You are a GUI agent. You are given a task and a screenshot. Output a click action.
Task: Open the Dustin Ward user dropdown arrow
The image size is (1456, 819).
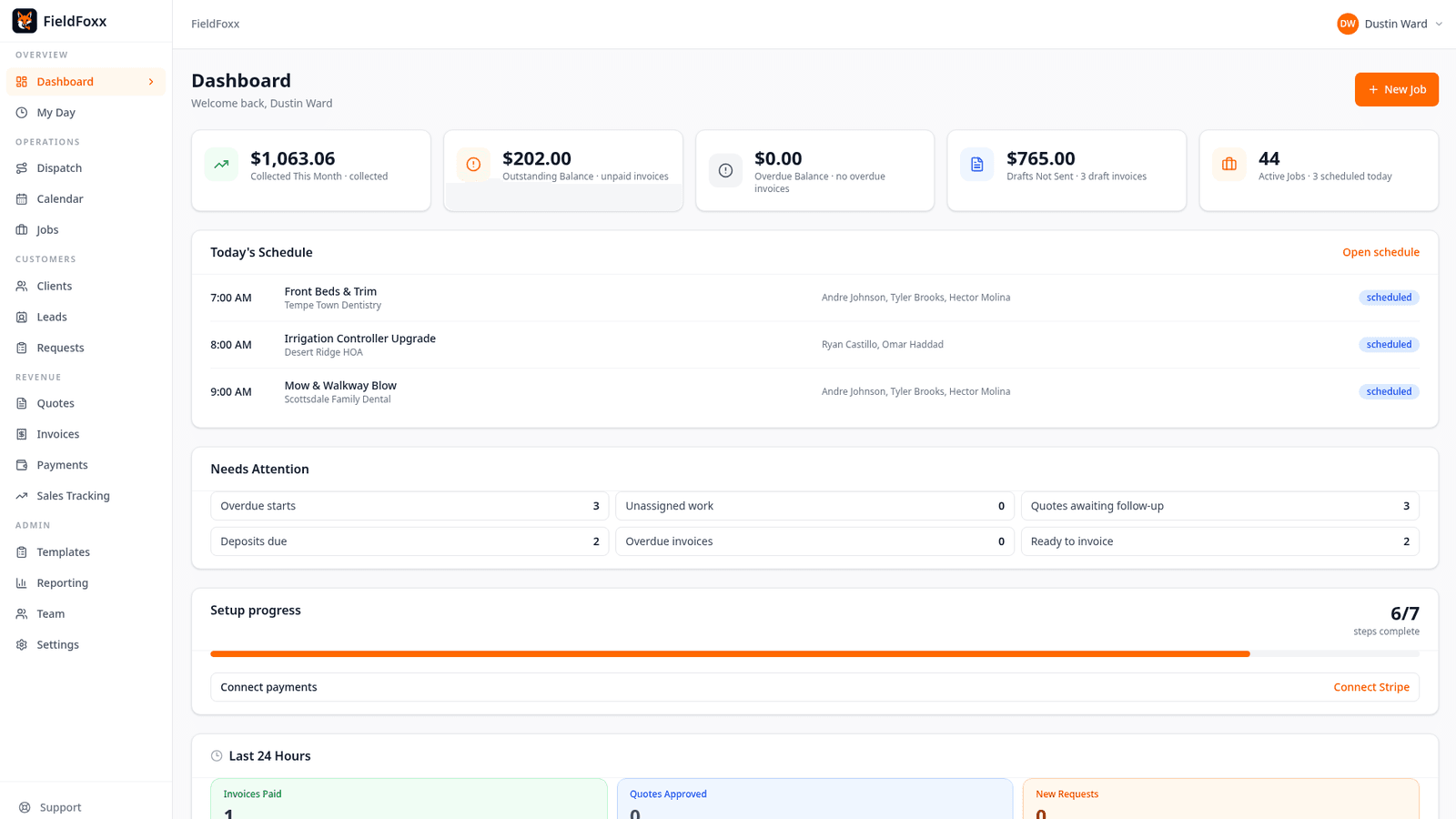[x=1439, y=25]
